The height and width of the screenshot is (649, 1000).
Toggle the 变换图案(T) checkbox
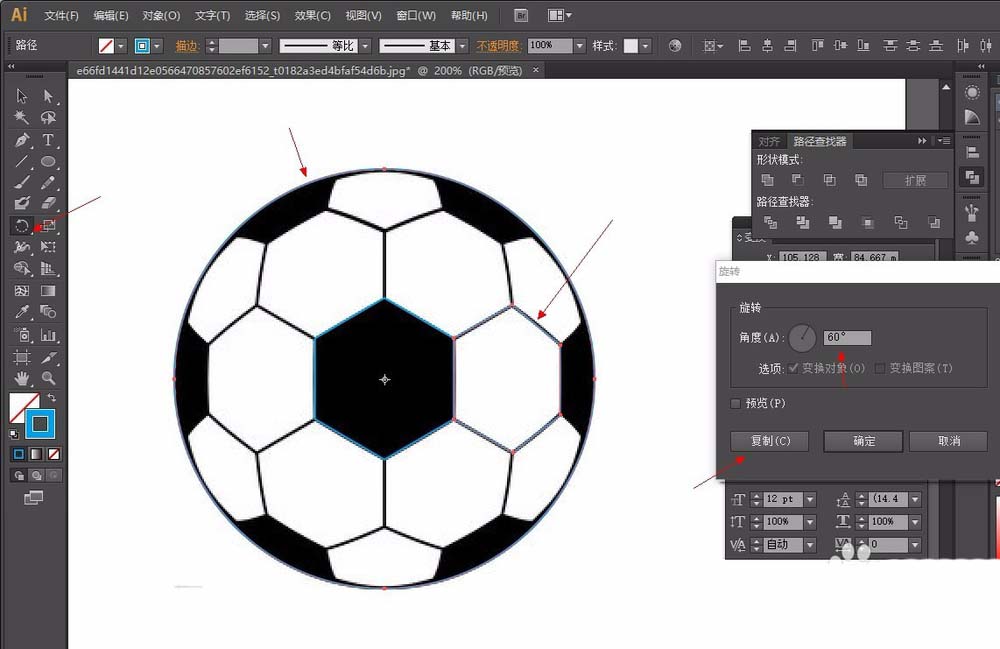pyautogui.click(x=880, y=368)
